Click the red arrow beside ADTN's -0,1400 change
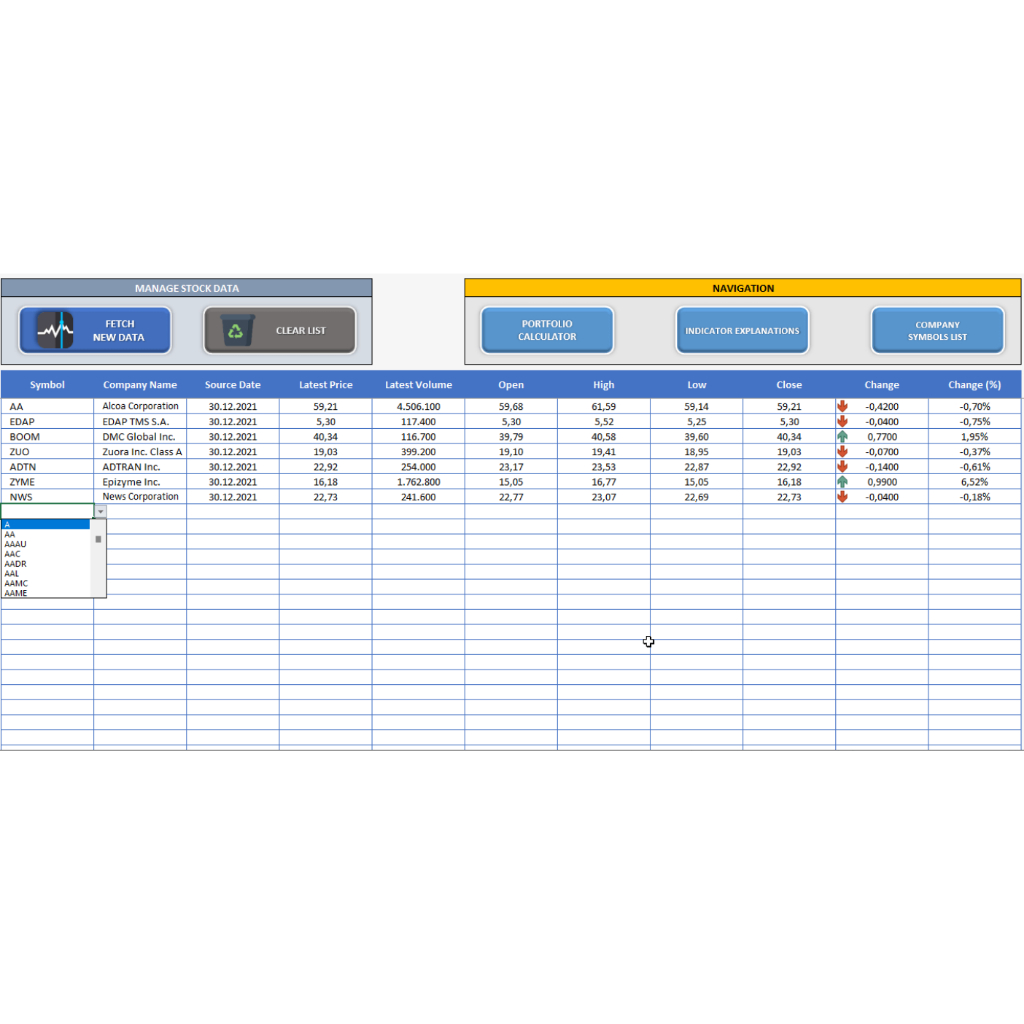The height and width of the screenshot is (1024, 1024). click(x=841, y=466)
